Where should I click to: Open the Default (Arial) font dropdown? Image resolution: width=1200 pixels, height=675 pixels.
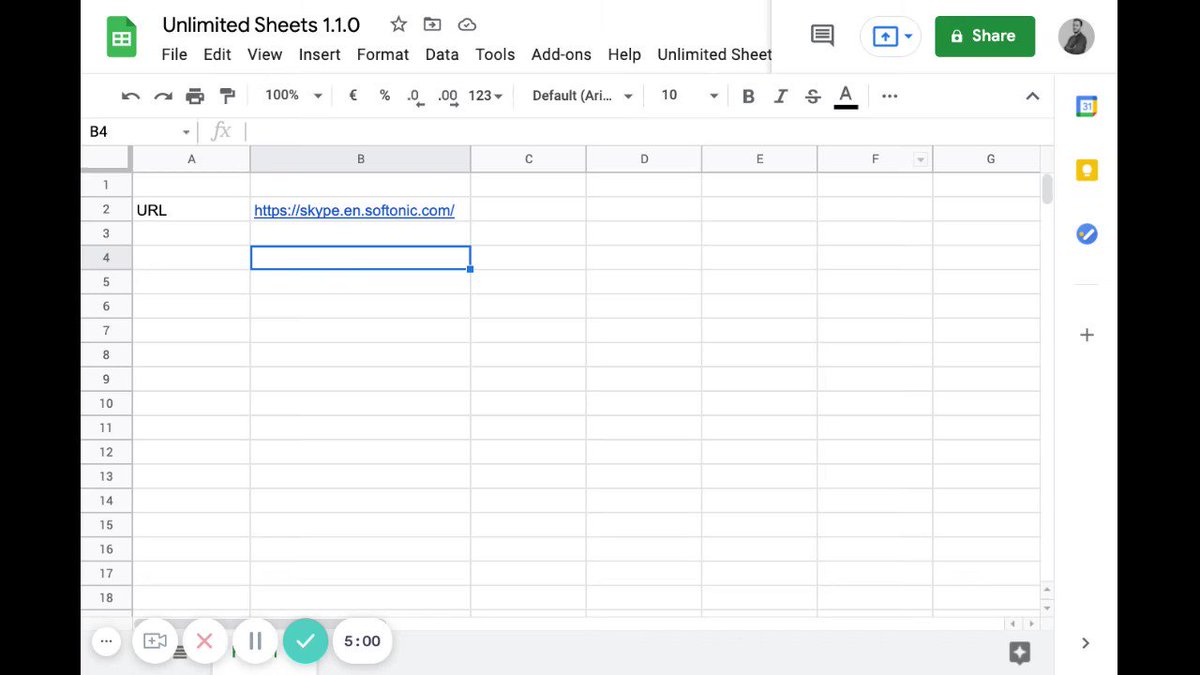pos(583,95)
